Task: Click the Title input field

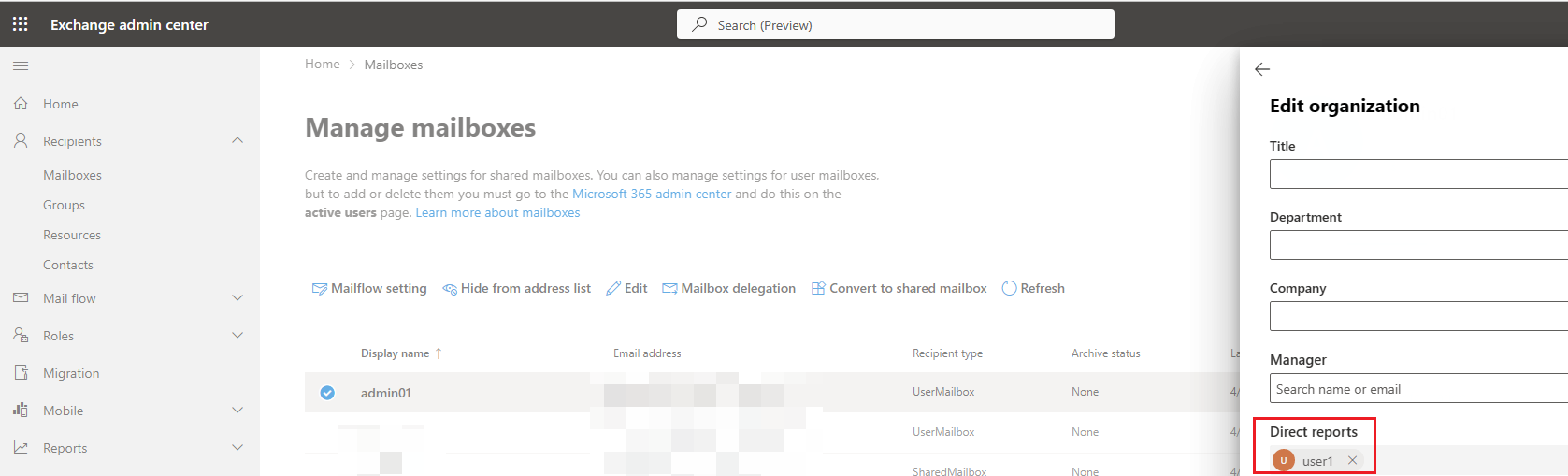Action: [x=1418, y=174]
